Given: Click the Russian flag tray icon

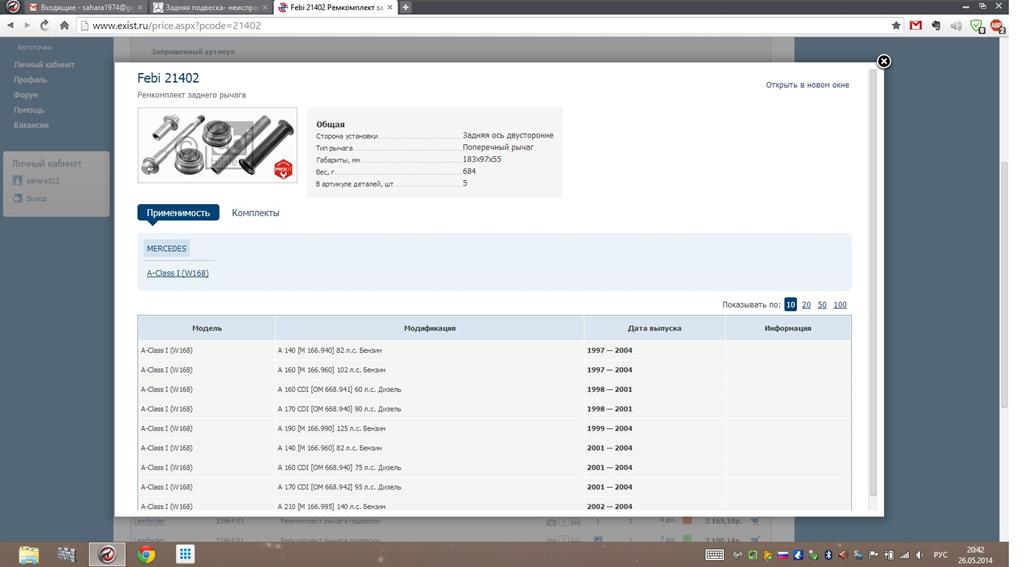Looking at the screenshot, I should point(782,555).
